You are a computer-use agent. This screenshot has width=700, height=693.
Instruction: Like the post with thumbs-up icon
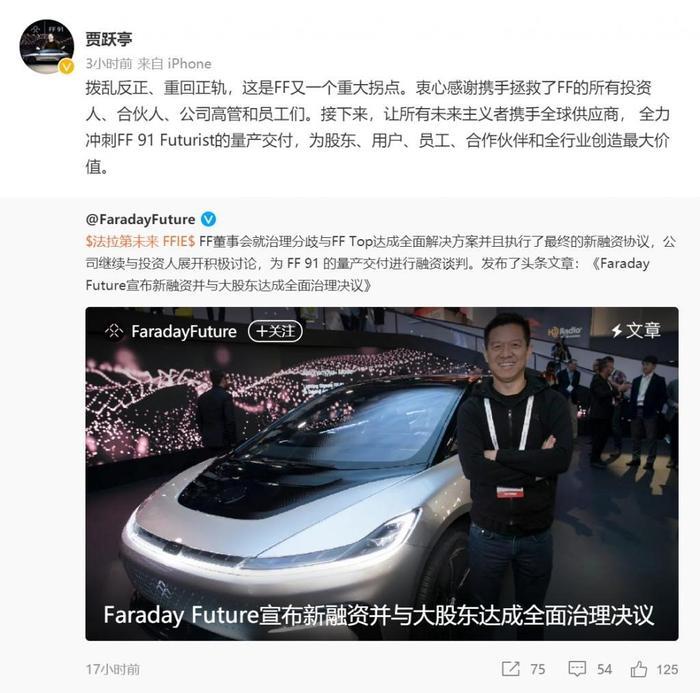[x=638, y=668]
